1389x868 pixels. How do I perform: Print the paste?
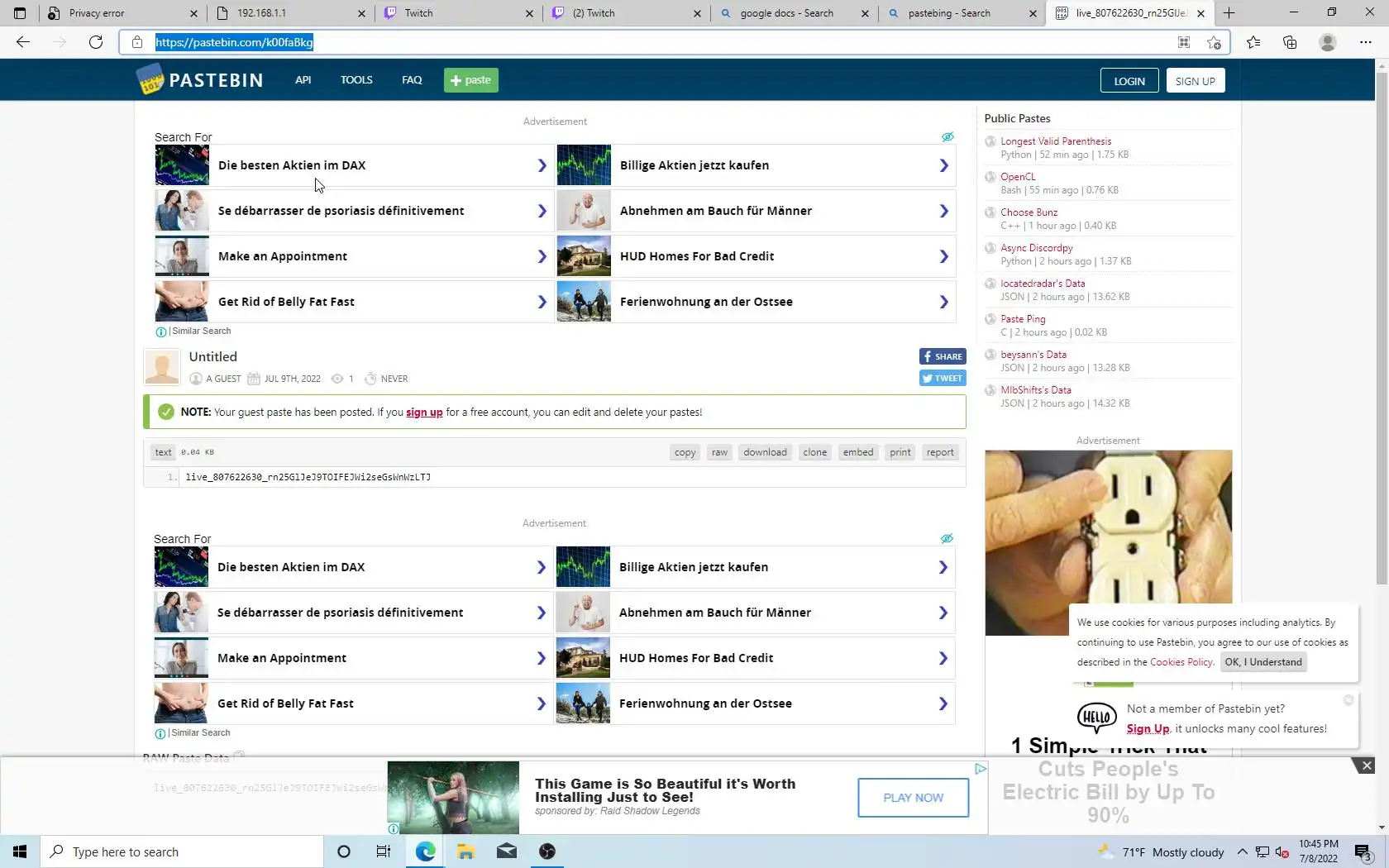point(900,452)
